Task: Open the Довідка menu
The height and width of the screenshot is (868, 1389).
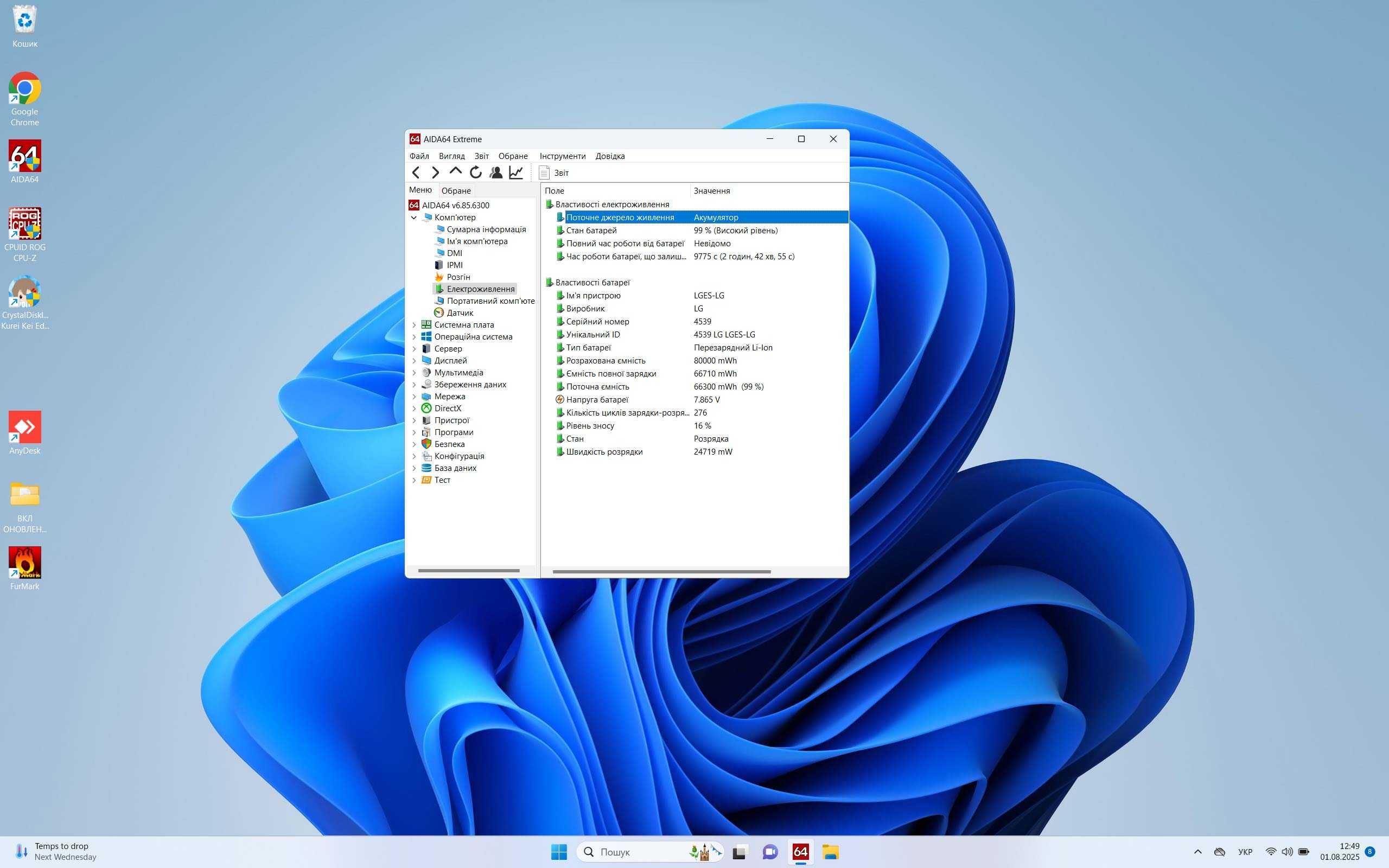Action: 610,156
